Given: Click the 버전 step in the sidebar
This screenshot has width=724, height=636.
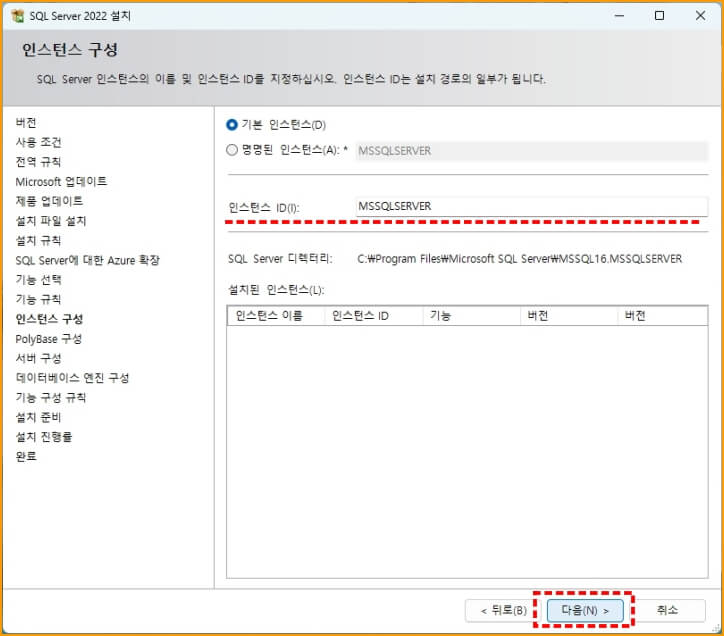Looking at the screenshot, I should pyautogui.click(x=26, y=123).
